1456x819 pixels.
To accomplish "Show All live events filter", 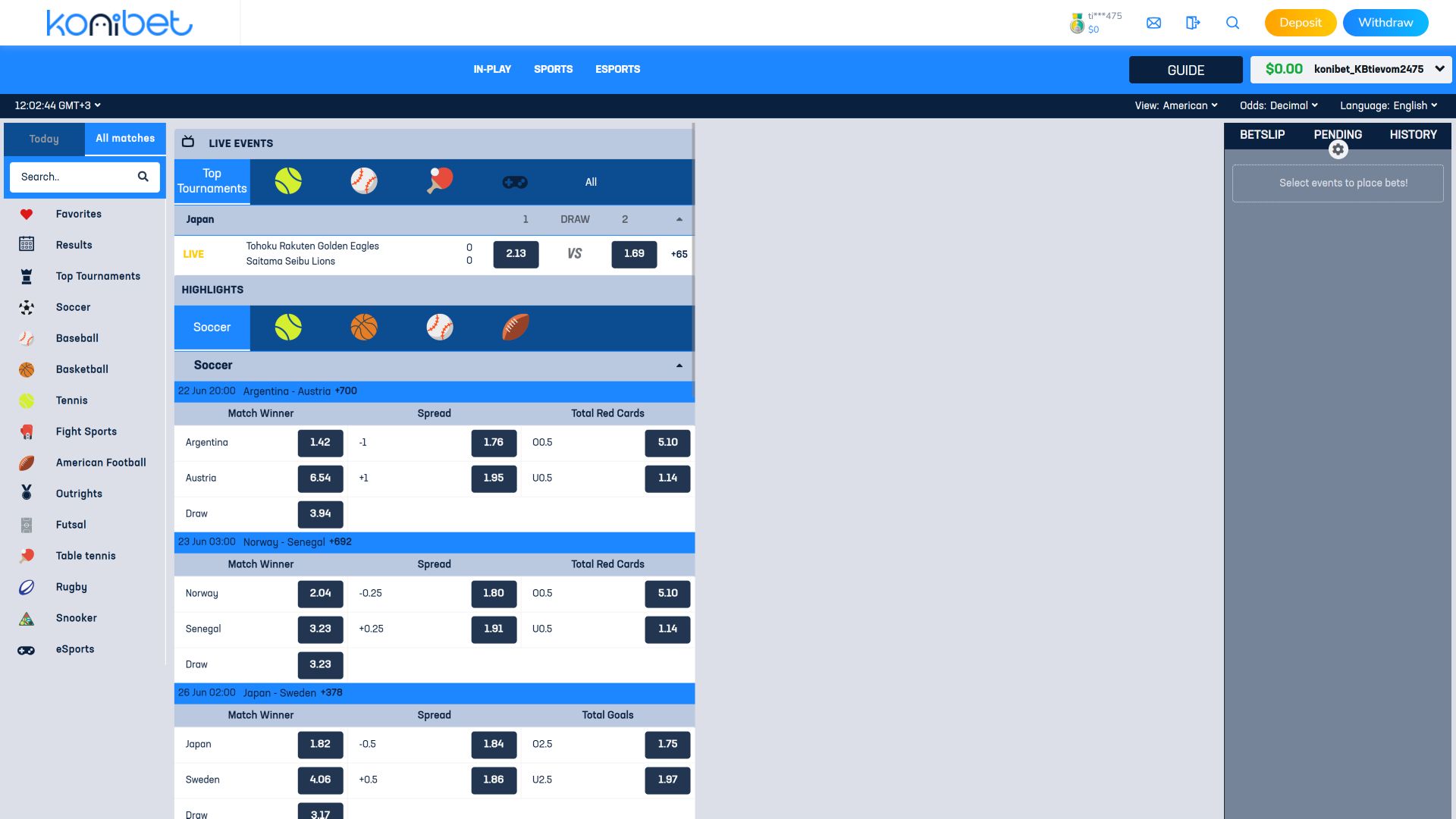I will 591,182.
